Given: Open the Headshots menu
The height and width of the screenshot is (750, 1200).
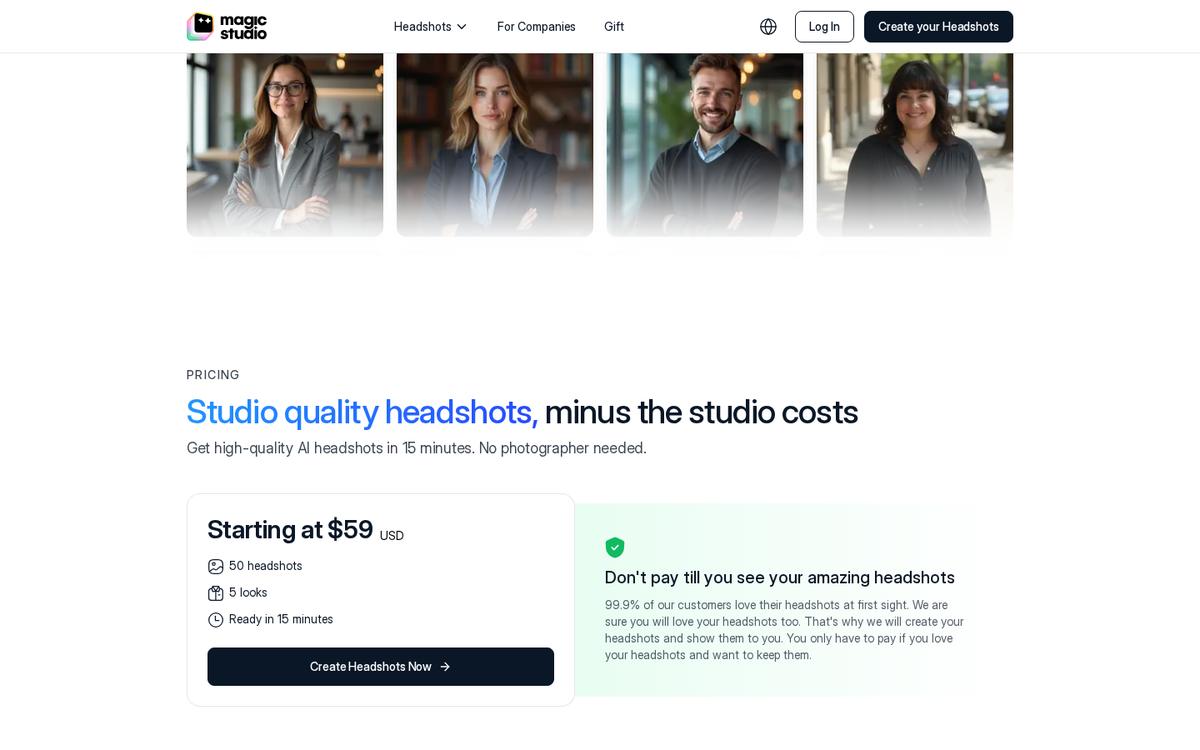Looking at the screenshot, I should tap(431, 27).
